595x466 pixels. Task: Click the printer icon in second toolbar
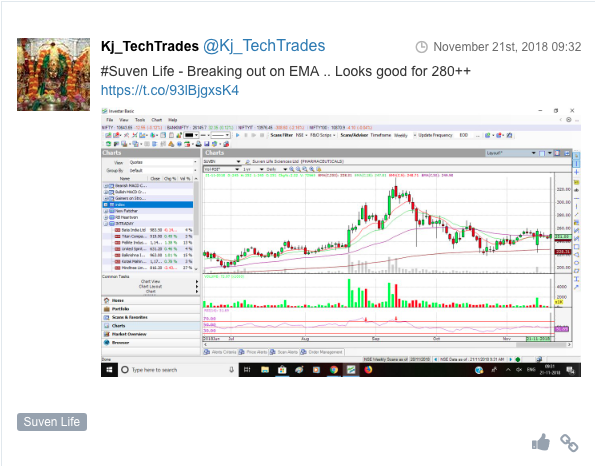point(198,144)
